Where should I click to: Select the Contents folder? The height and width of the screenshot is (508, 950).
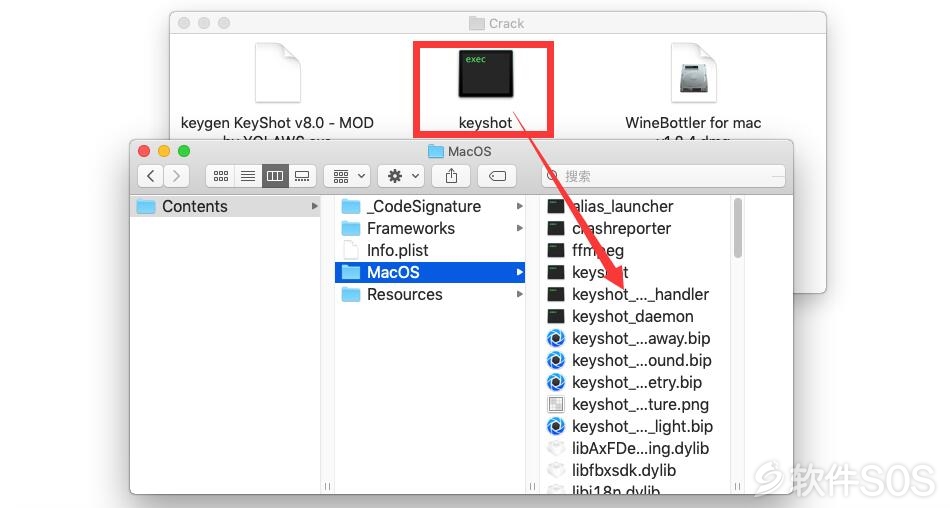click(x=226, y=206)
